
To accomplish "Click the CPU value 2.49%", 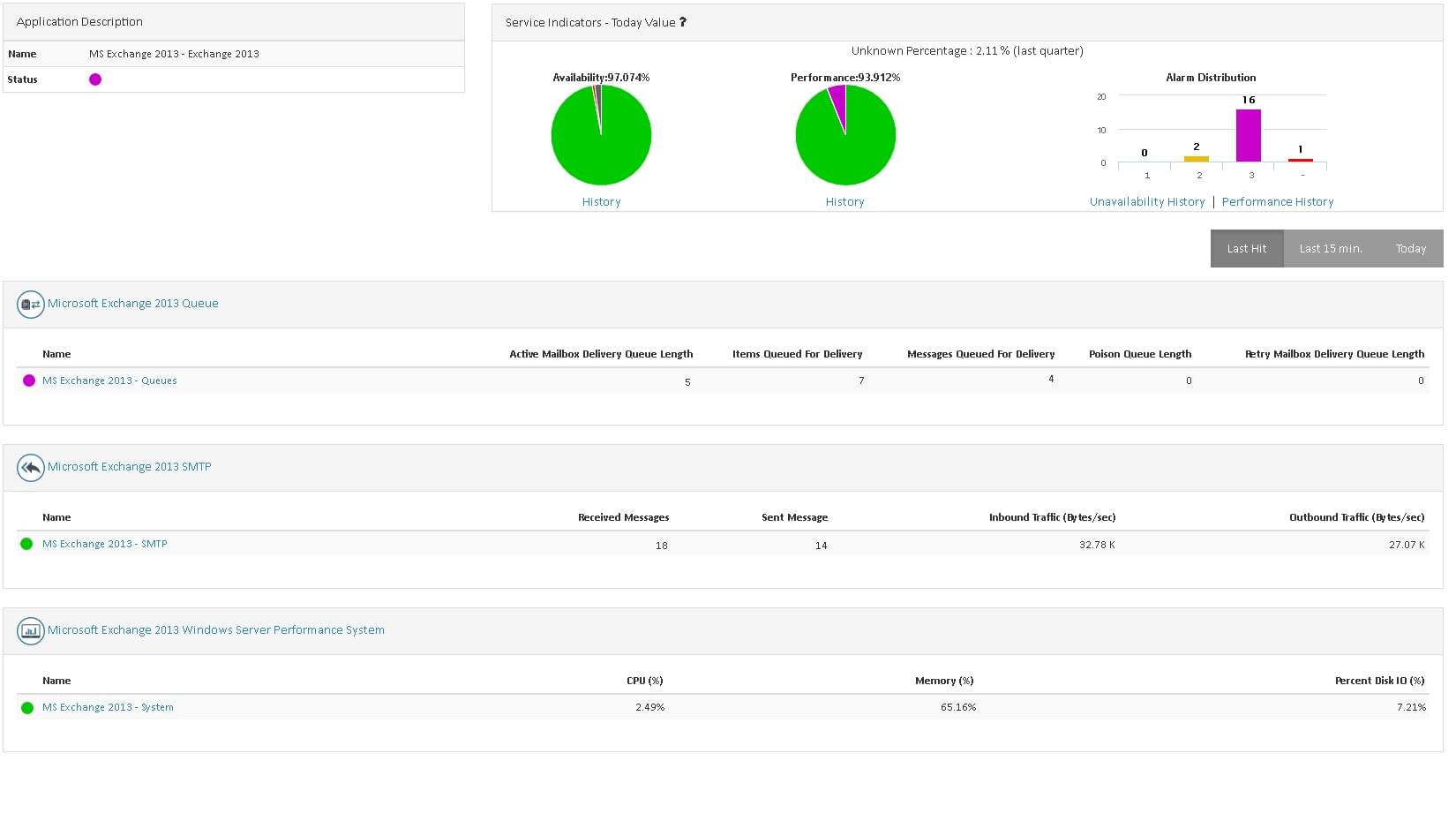I will (x=650, y=707).
